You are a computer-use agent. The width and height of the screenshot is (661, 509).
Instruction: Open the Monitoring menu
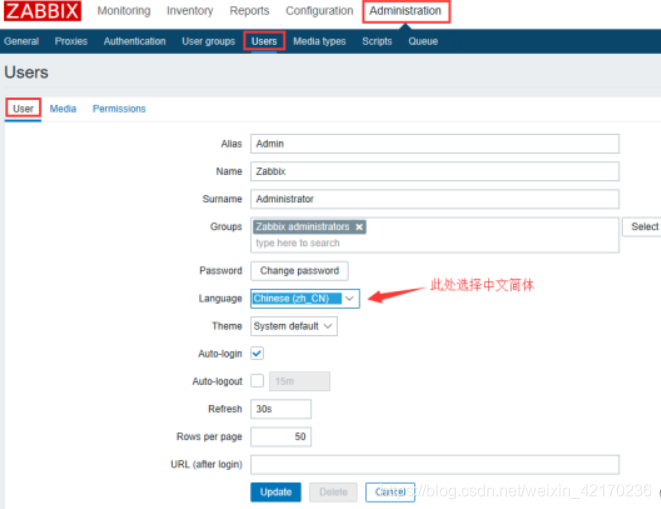point(124,11)
